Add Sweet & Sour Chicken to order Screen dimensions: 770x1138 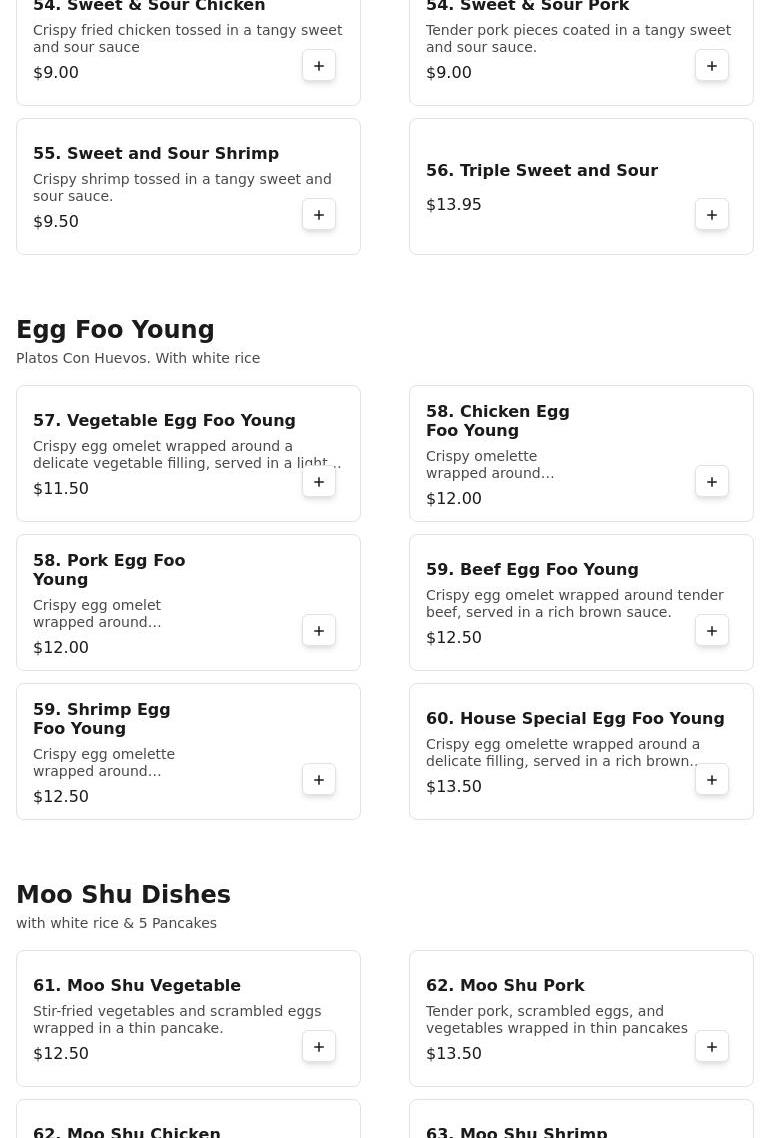point(319,66)
